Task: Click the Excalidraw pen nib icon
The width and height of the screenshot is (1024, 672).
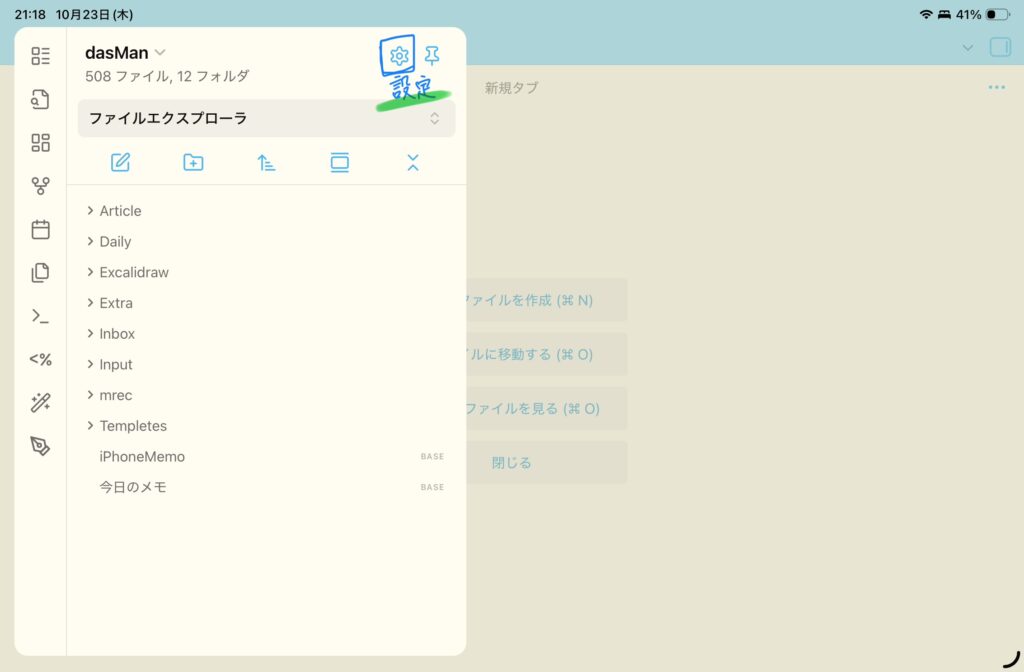Action: tap(40, 446)
